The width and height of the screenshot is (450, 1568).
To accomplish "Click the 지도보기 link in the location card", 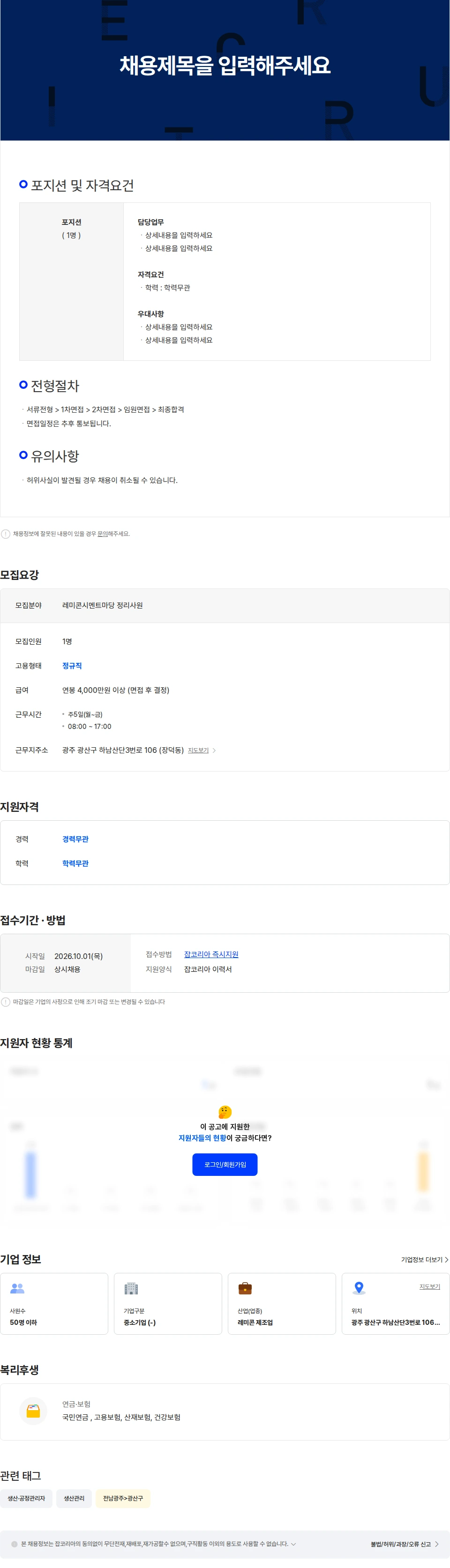I will tap(429, 1286).
